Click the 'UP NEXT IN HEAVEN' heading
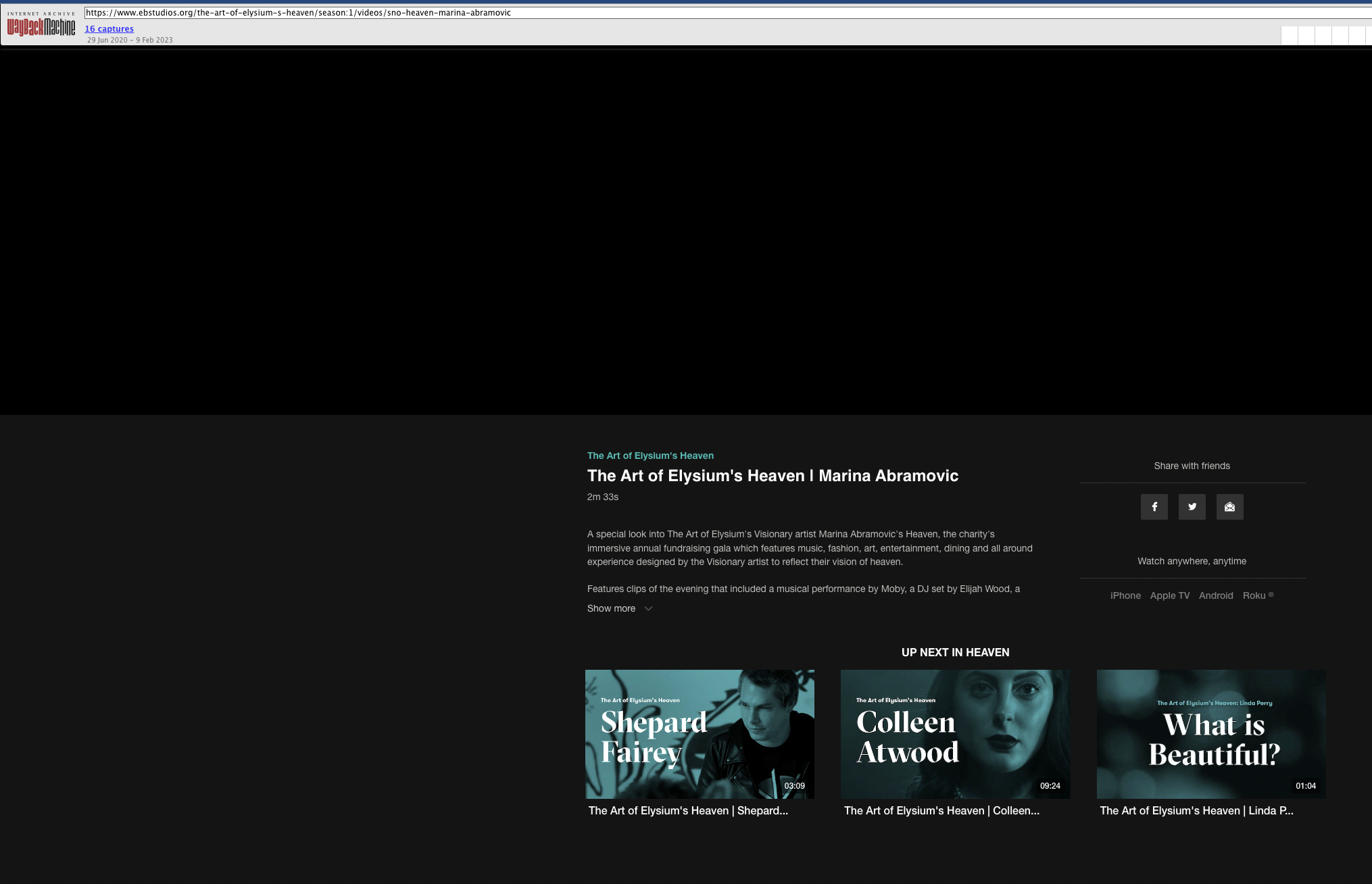This screenshot has width=1372, height=884. coord(955,652)
